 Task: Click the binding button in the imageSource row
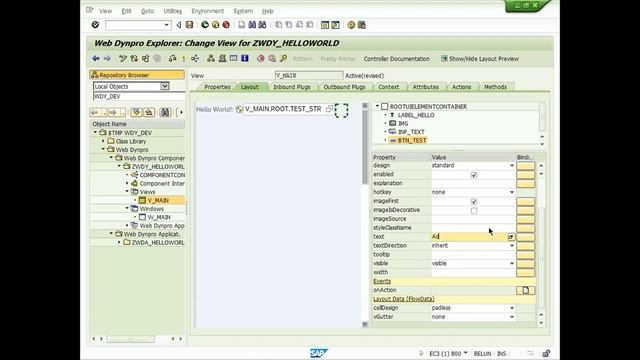(525, 219)
